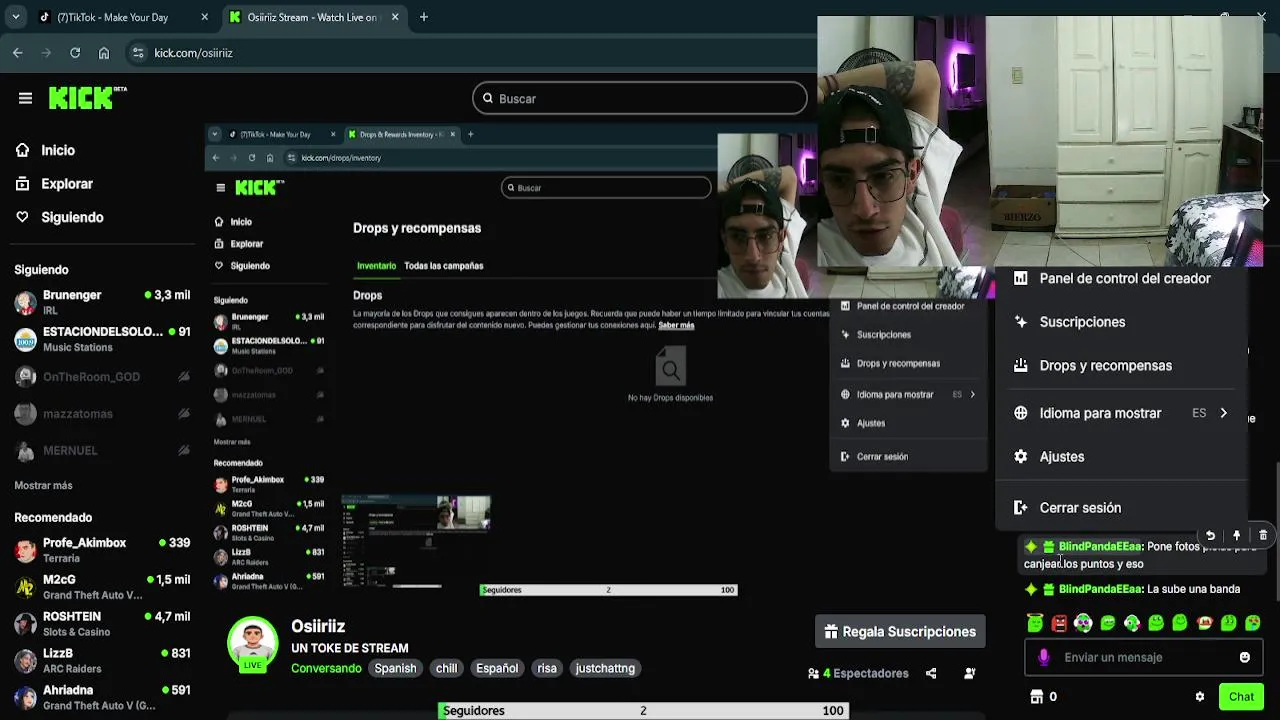Open LizzB recommended channel
Screen dimensions: 1280x720
102,661
